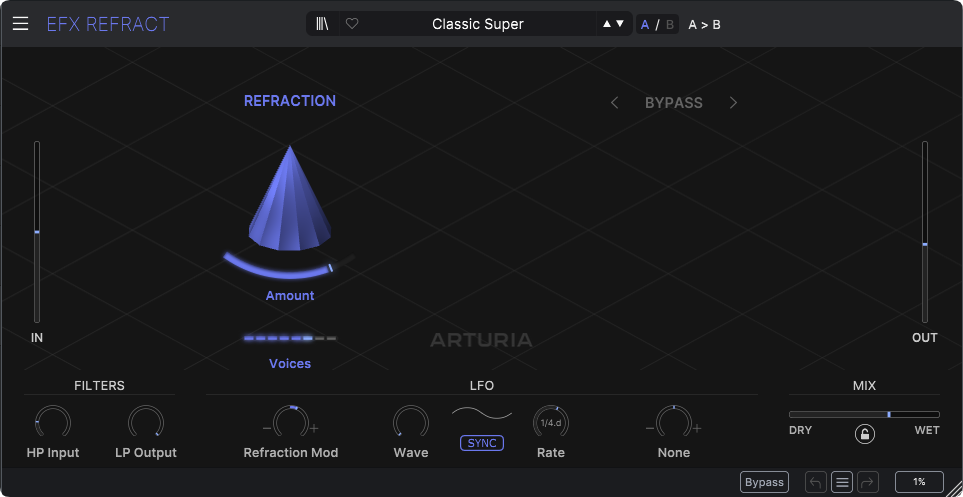Viewport: 963px width, 497px height.
Task: Select the REFRACTION mode label
Action: 290,101
